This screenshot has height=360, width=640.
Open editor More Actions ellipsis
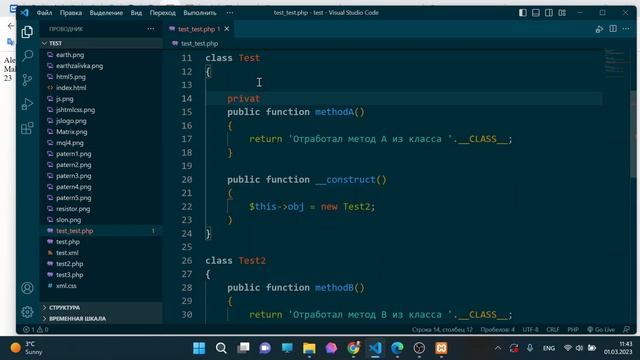click(x=626, y=29)
